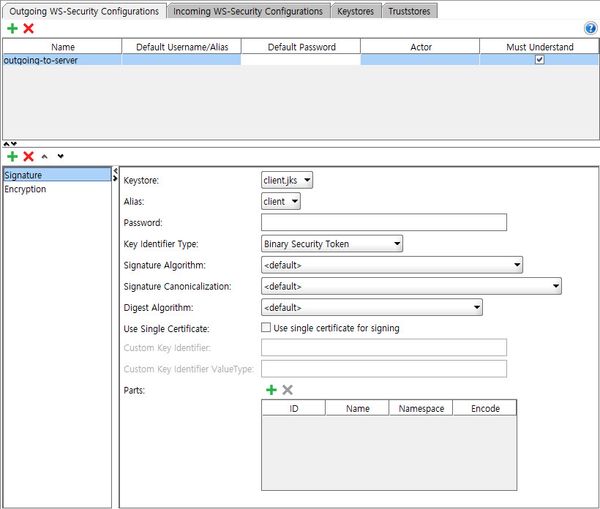Add a new WSS entry above Signature list
Screen dimensions: 600x509
pyautogui.click(x=12, y=156)
